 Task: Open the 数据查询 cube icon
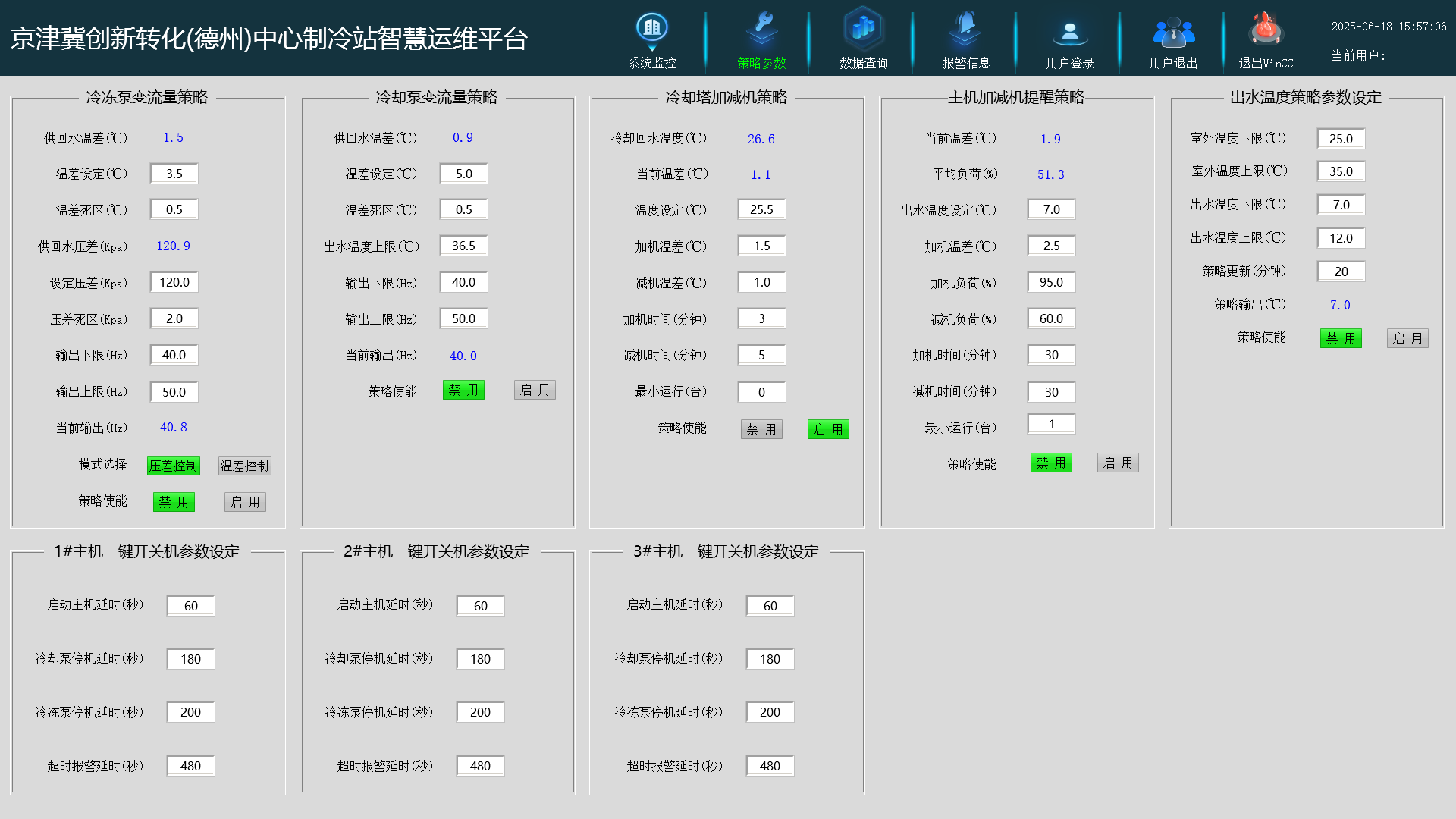coord(863,30)
